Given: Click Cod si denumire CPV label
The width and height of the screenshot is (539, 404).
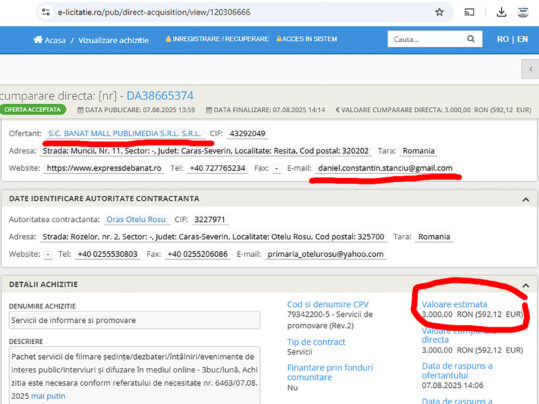Looking at the screenshot, I should [x=328, y=304].
